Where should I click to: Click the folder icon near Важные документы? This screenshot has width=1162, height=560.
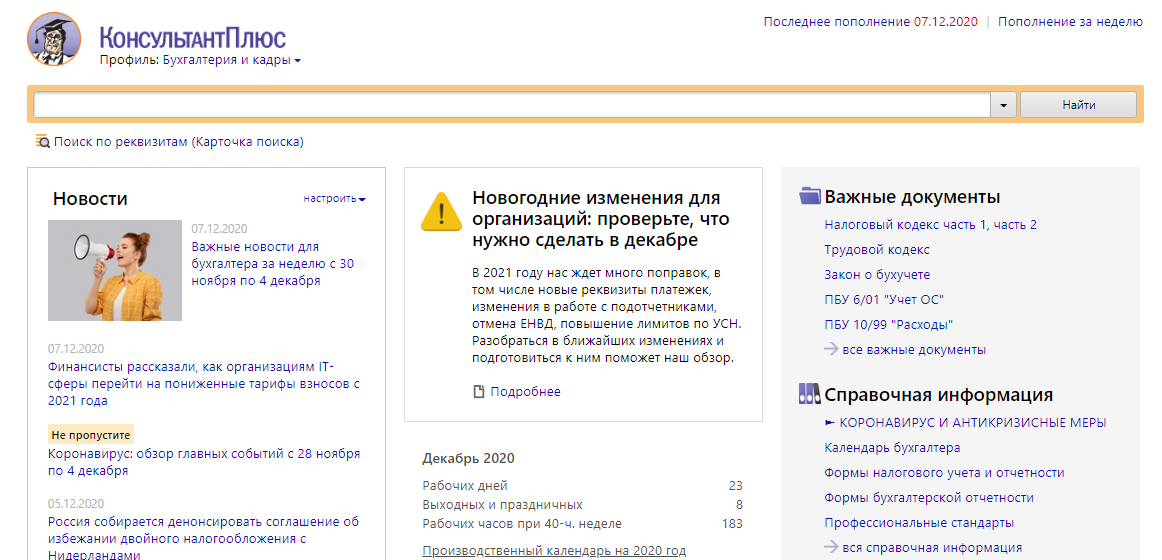pyautogui.click(x=810, y=196)
